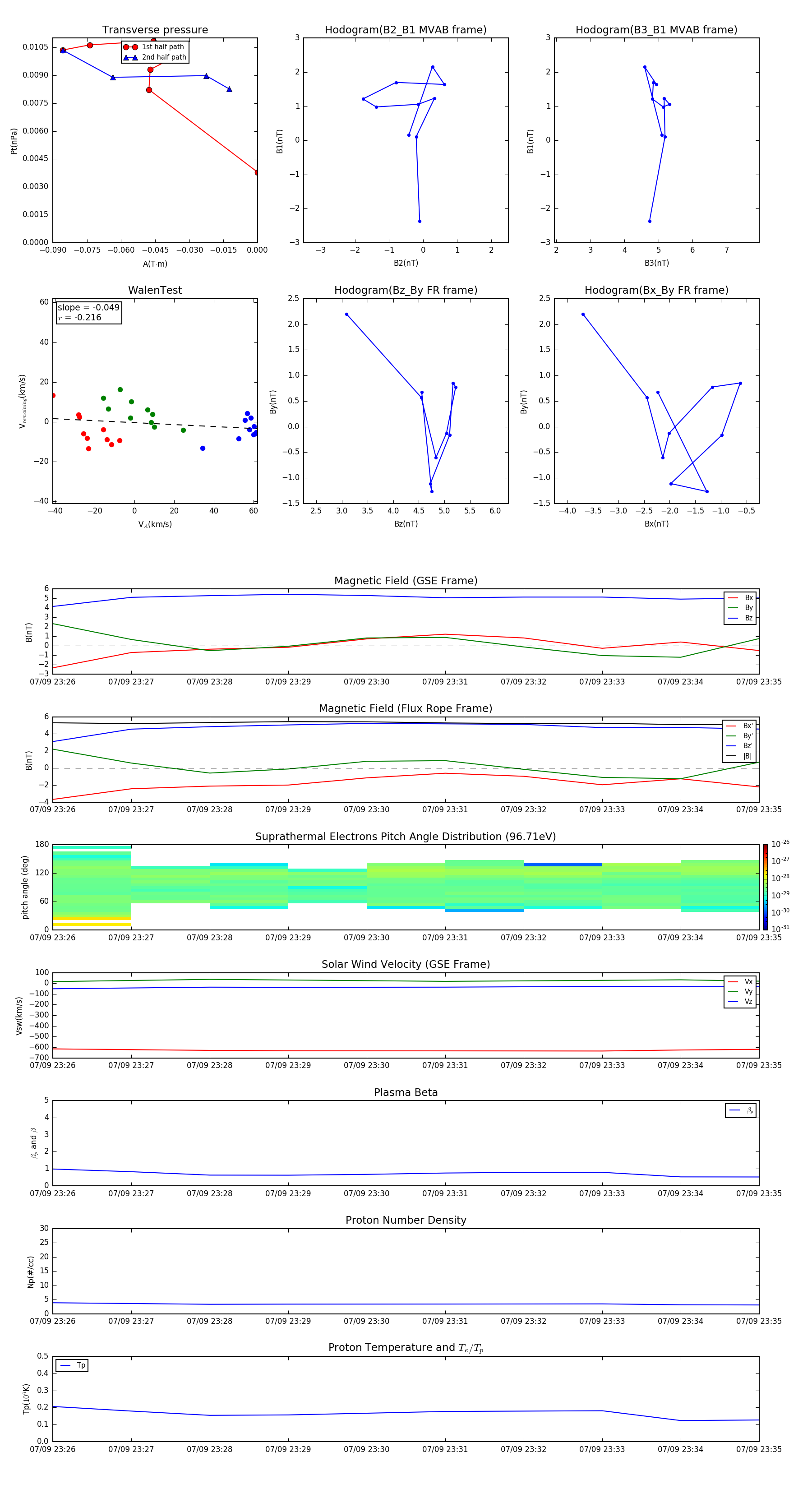Select the '1st half path' legend entry
This screenshot has height=1489, width=812.
click(x=154, y=47)
